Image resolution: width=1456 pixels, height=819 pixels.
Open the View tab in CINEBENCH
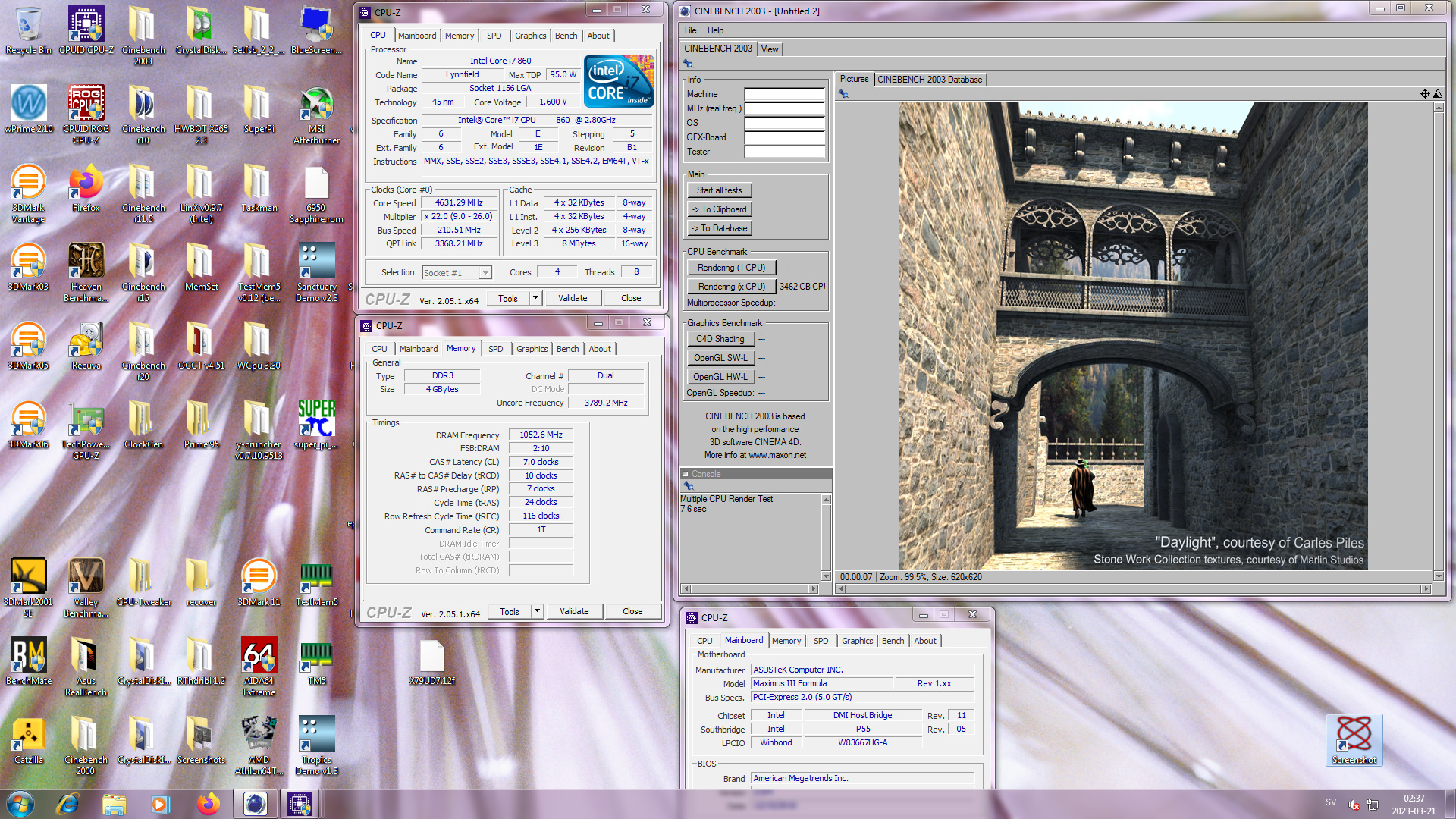(770, 49)
